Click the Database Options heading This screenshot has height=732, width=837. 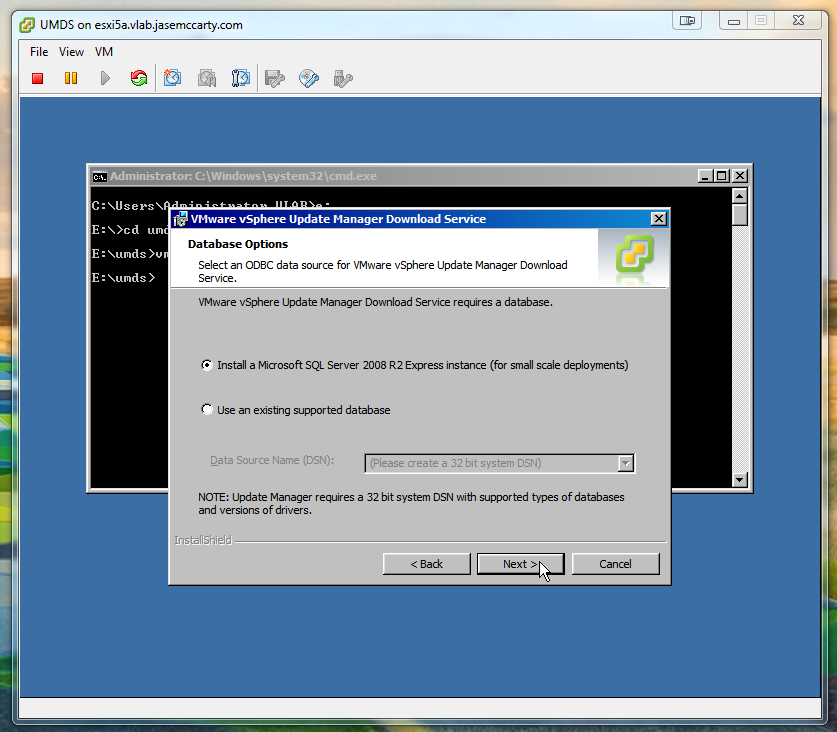238,244
